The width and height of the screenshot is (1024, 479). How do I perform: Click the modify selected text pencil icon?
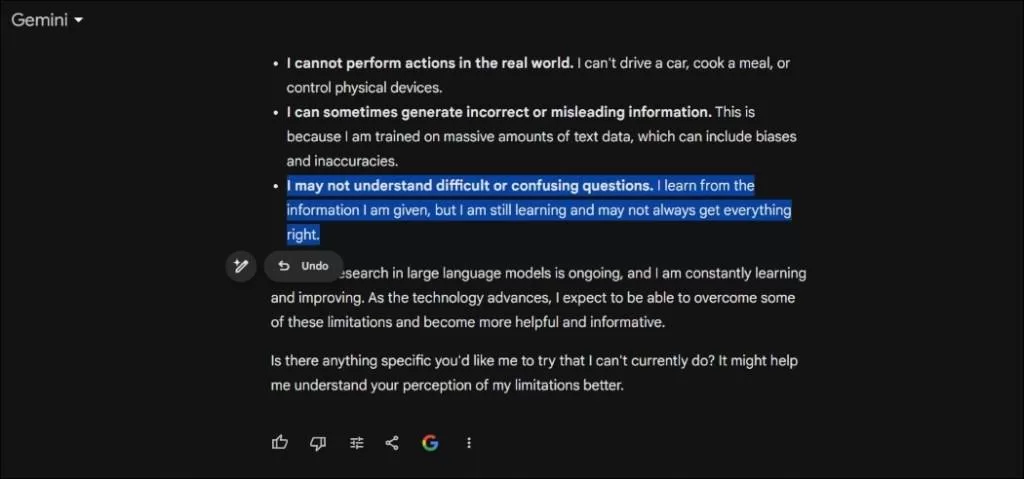[x=240, y=266]
